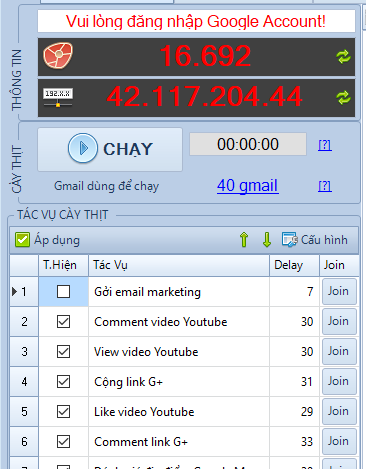This screenshot has height=469, width=366.
Task: Click the Gởi email marketing task name
Action: coord(147,292)
